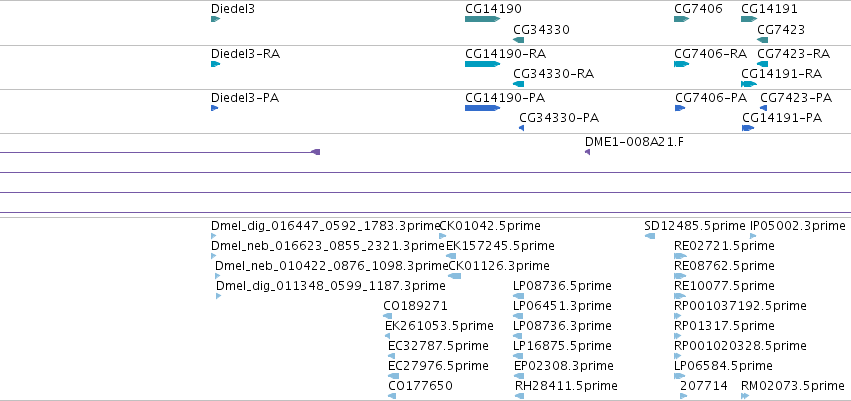
Task: Click the CG14190-RA transcript bar glyph
Action: point(482,64)
